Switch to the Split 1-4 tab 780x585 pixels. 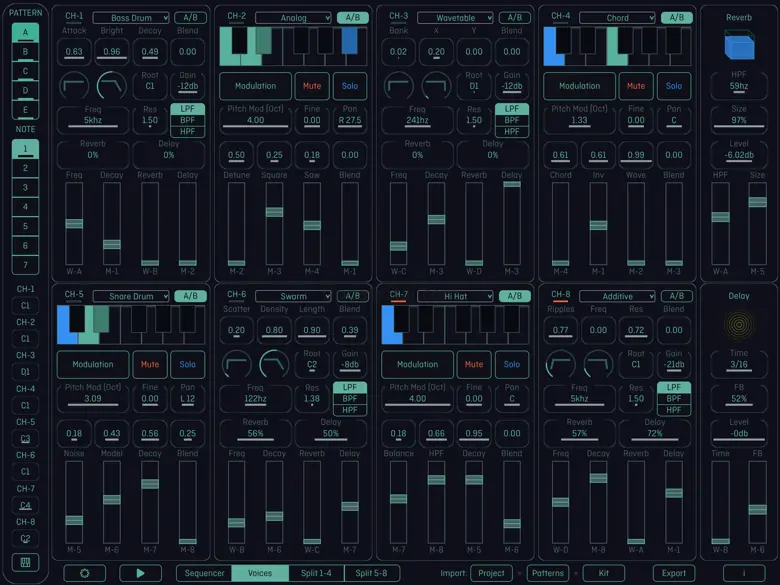coord(316,573)
